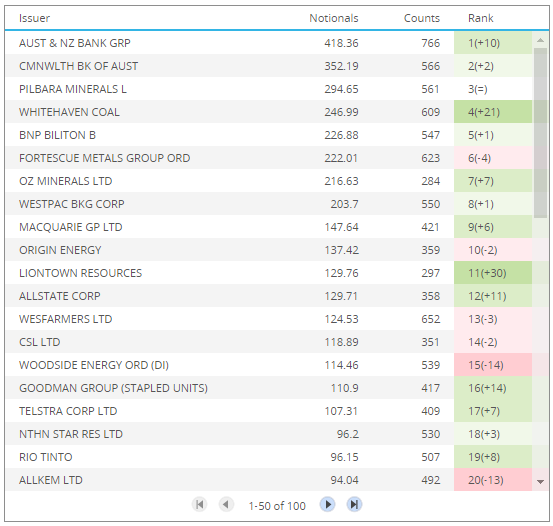
Task: Click rank cell 15(-14)
Action: [493, 365]
